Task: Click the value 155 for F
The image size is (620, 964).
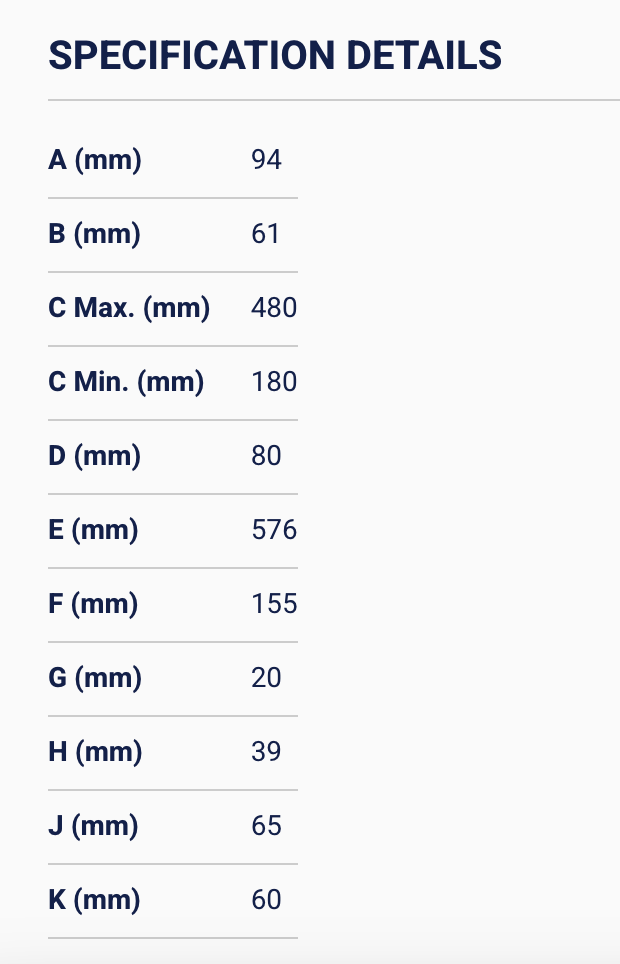Action: click(274, 604)
